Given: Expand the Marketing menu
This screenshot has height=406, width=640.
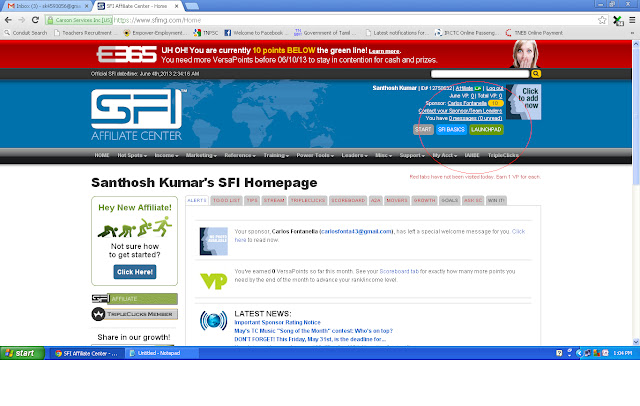Looking at the screenshot, I should click(x=201, y=155).
